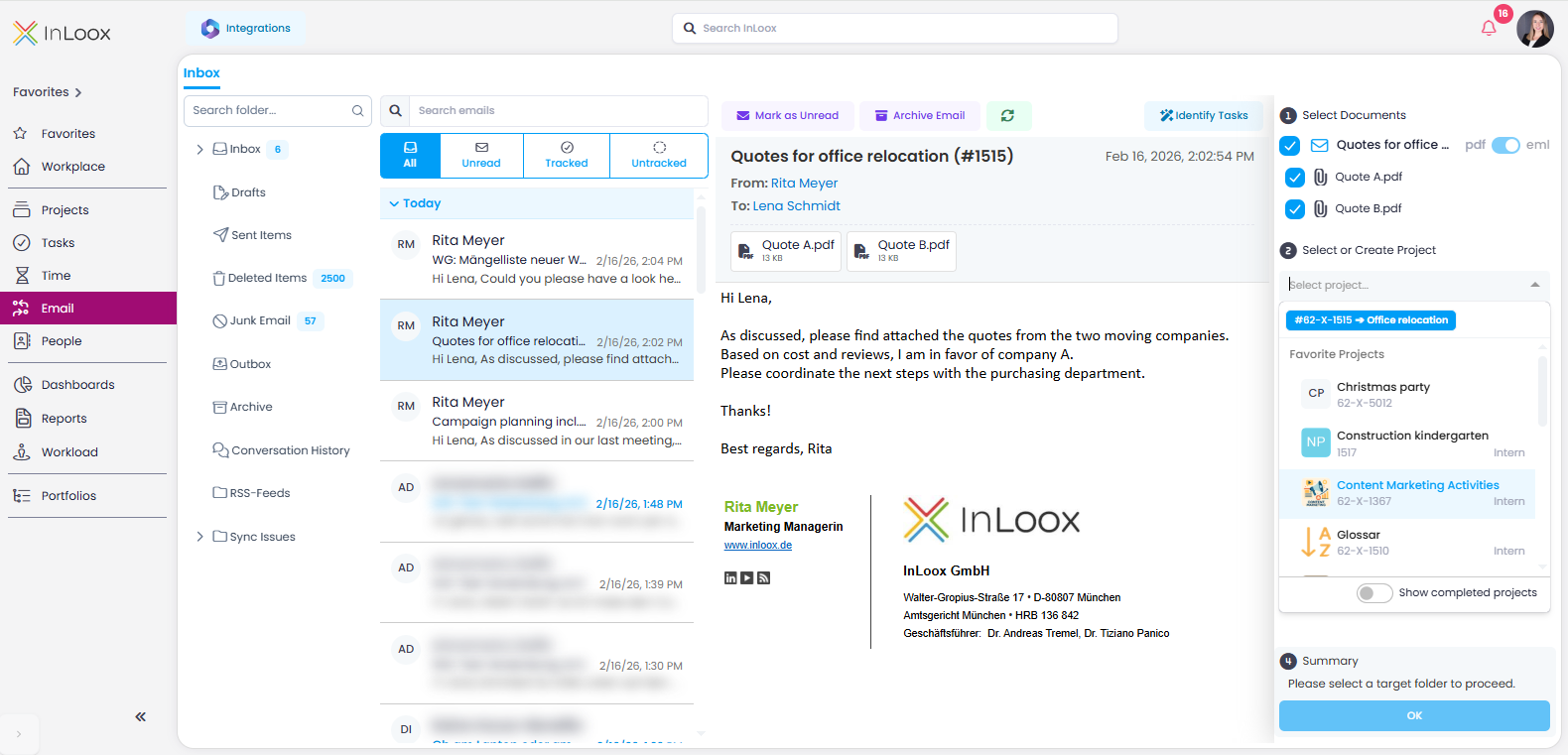Focus the Search folder field
This screenshot has height=755, width=1568.
coord(278,111)
